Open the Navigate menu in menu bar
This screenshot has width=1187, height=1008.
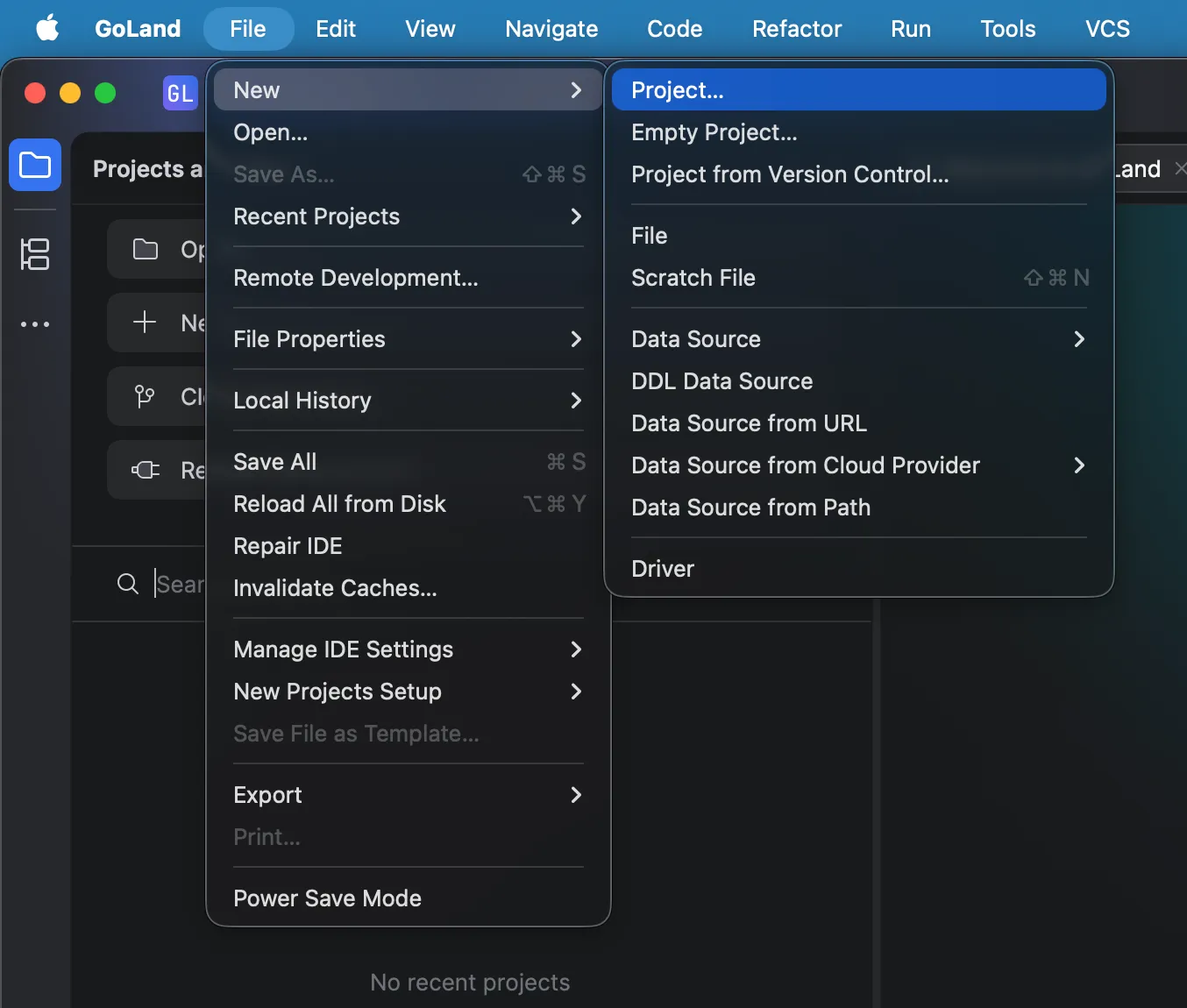[x=551, y=29]
